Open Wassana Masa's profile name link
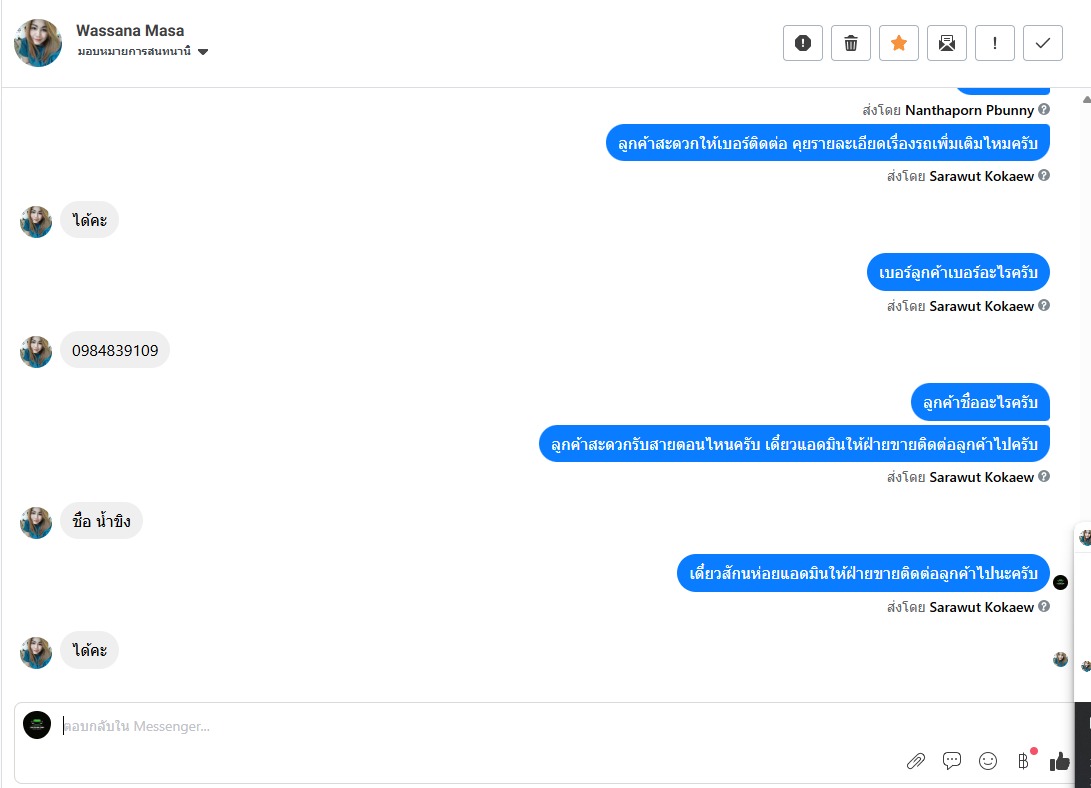The height and width of the screenshot is (788, 1091). [x=130, y=30]
